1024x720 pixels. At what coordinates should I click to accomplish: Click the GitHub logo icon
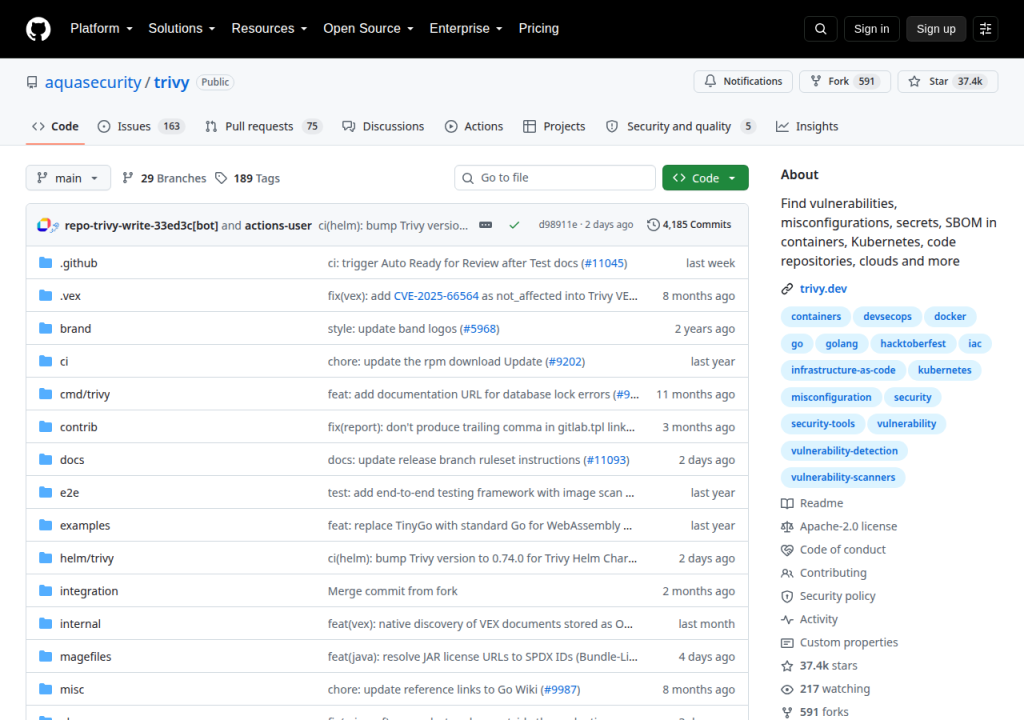tap(38, 29)
